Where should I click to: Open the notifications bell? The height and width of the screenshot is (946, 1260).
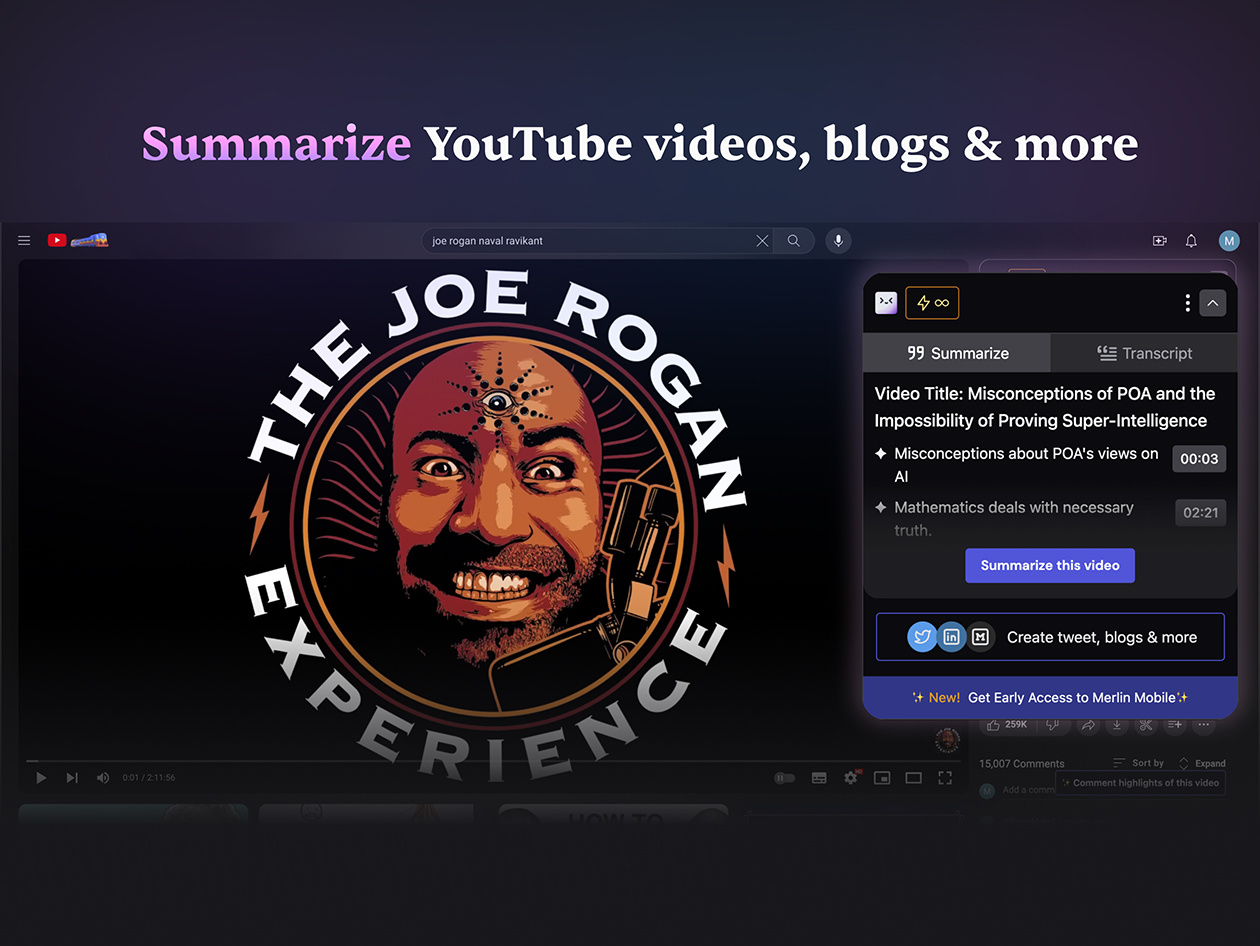tap(1191, 241)
